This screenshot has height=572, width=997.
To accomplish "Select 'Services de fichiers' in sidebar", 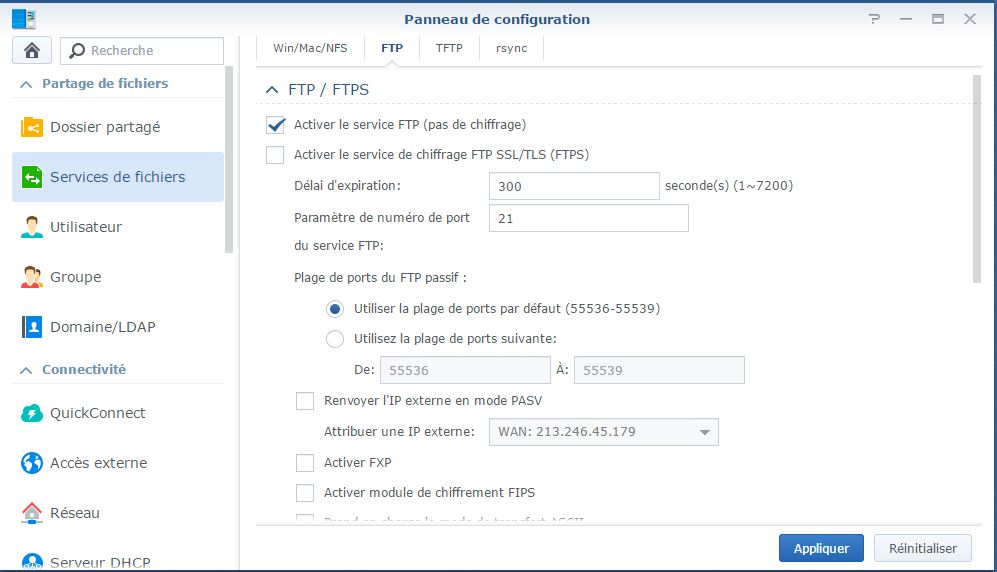I will click(118, 177).
